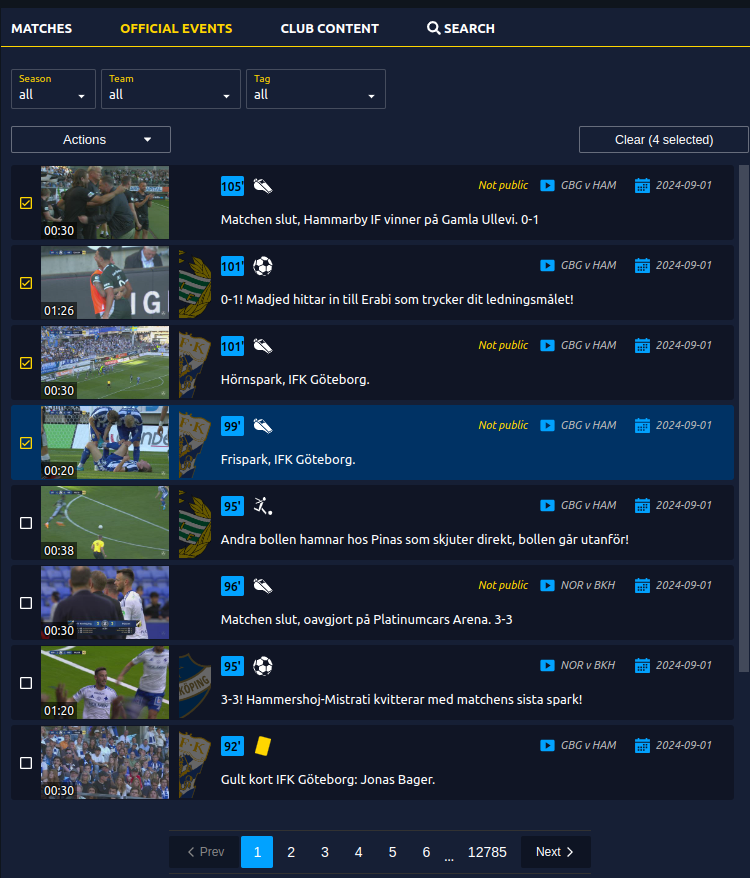This screenshot has width=750, height=878.
Task: Open the Club Content tab
Action: 329,29
